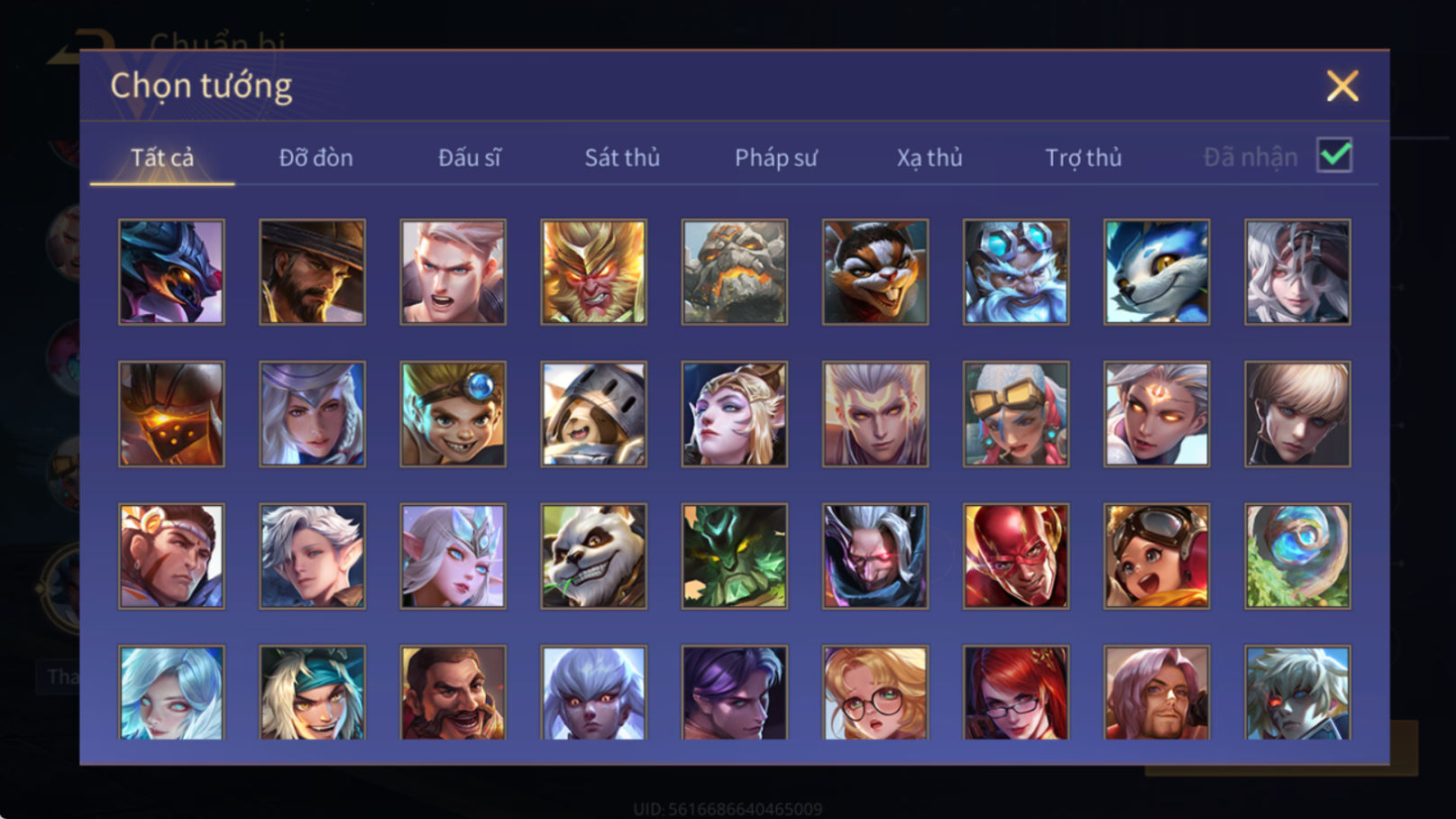
Task: Show the Pháp sư heroes tab
Action: [x=776, y=158]
